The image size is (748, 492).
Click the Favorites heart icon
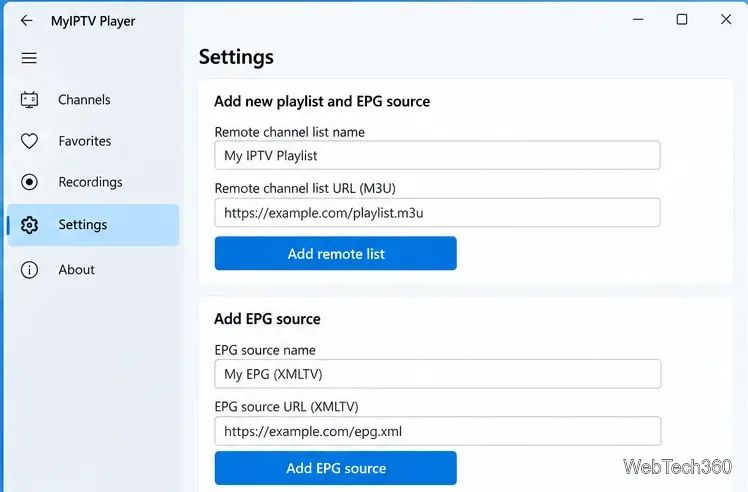(x=29, y=141)
